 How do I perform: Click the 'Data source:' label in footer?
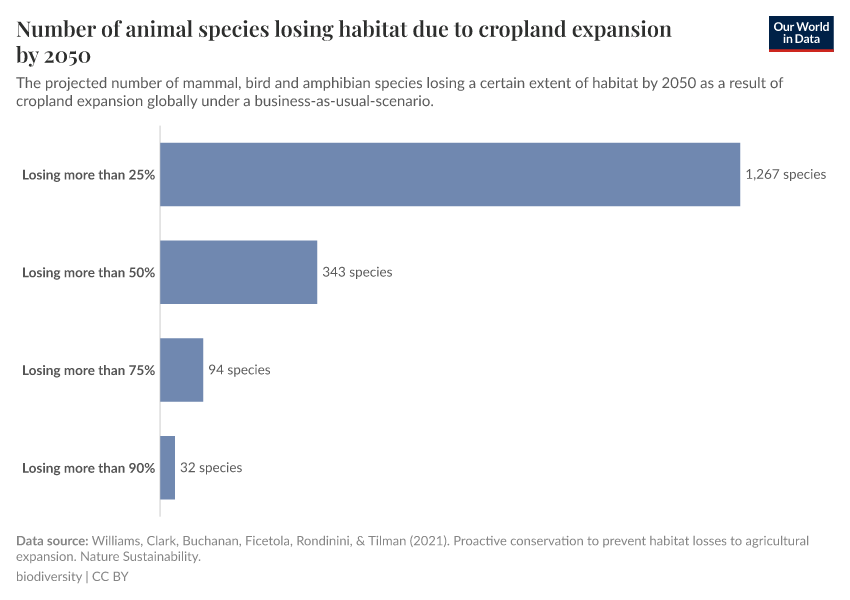52,541
